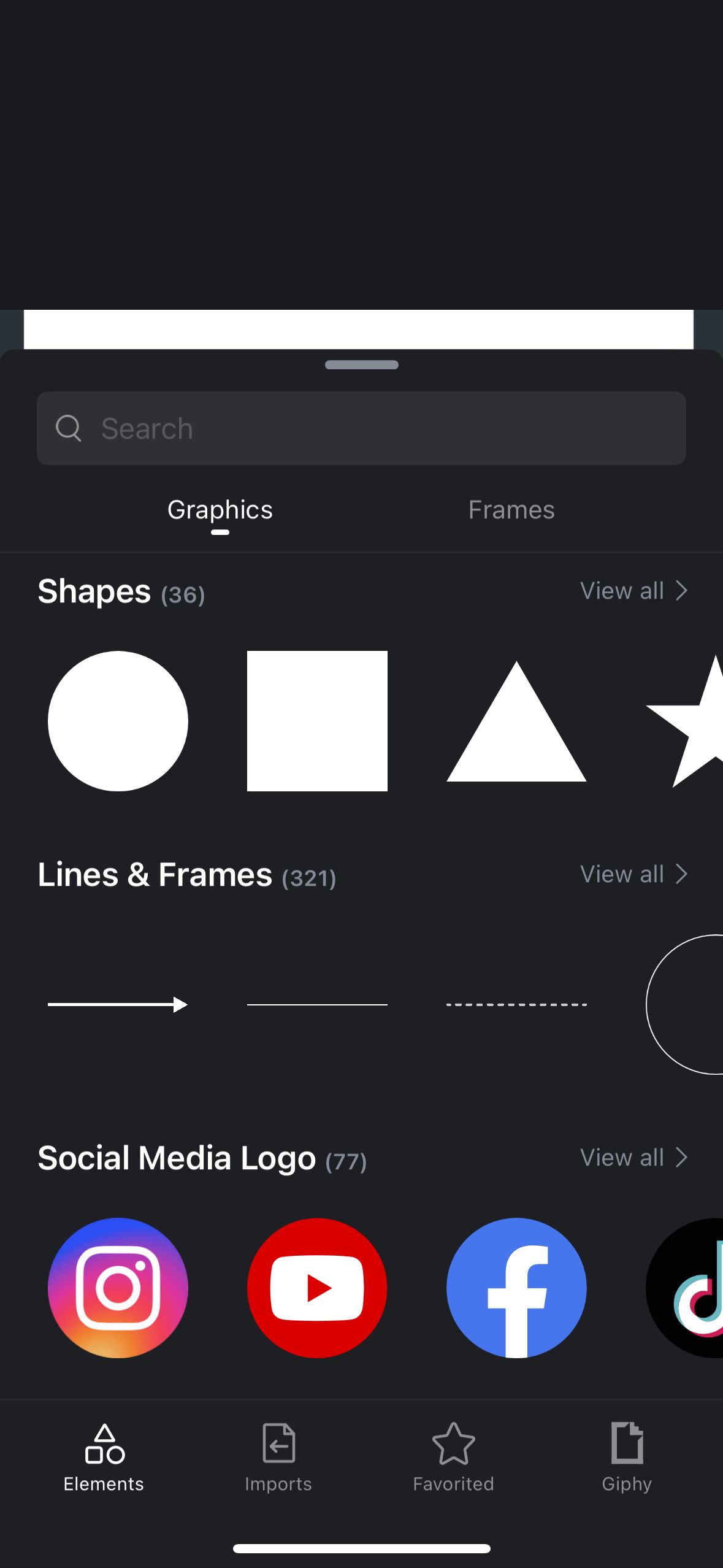The image size is (723, 1568).
Task: Tap the white canvas above the panel
Action: [359, 329]
